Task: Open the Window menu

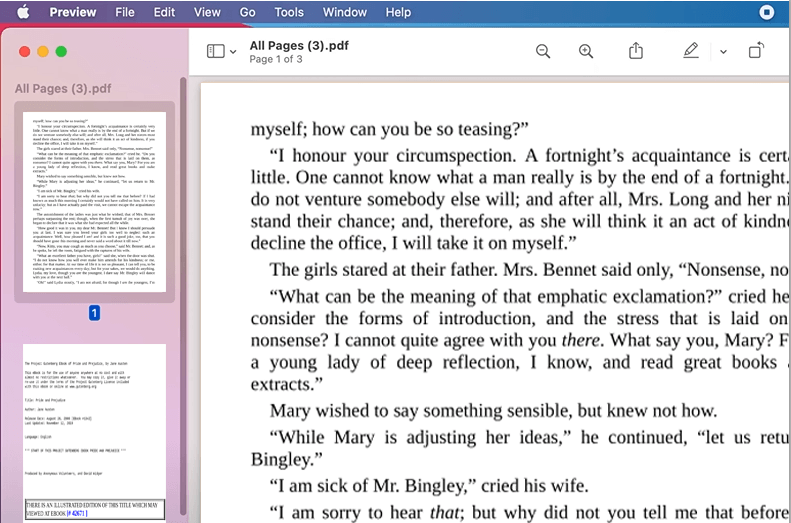Action: 345,12
